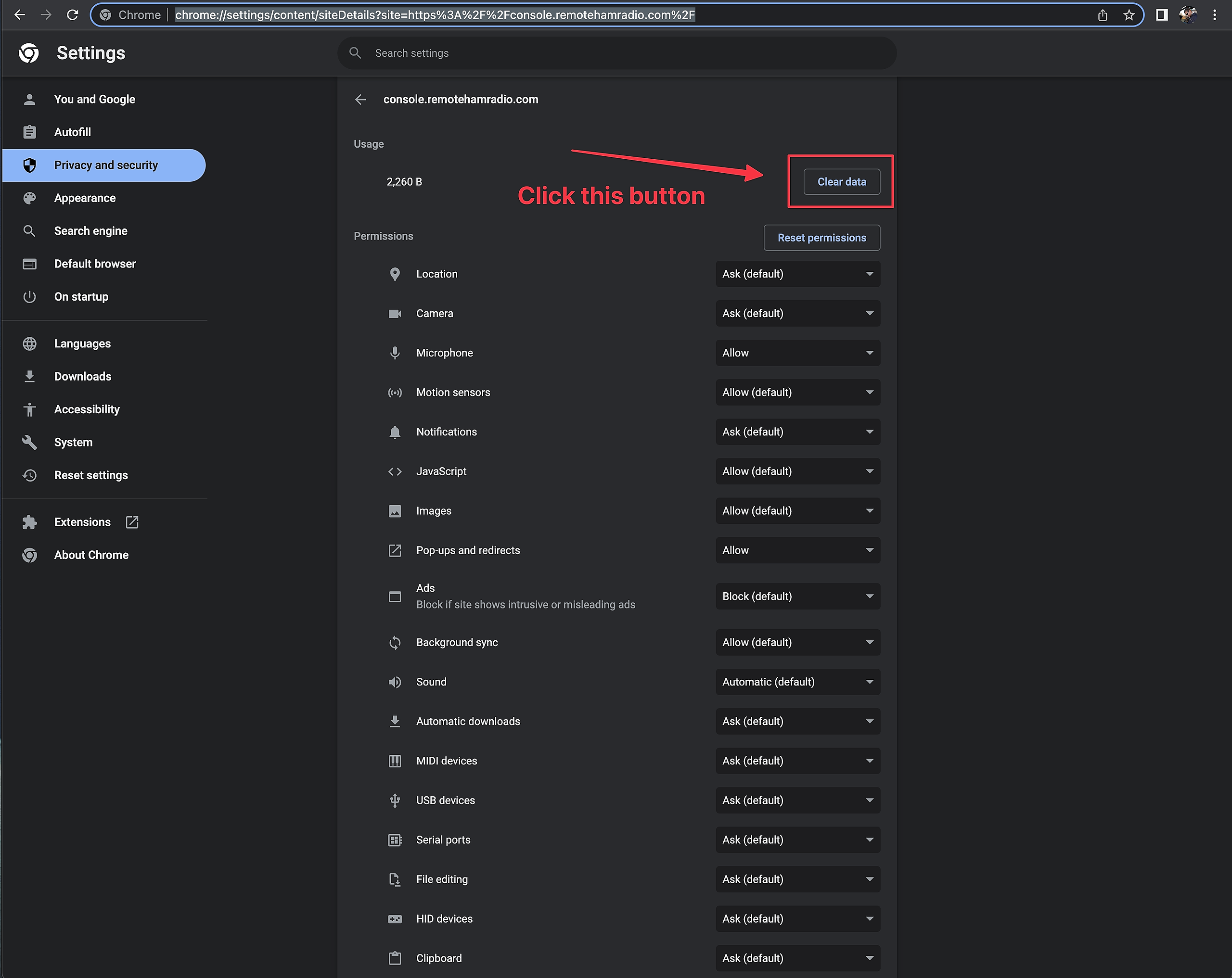Open the Pop-ups and redirects dropdown

point(797,550)
